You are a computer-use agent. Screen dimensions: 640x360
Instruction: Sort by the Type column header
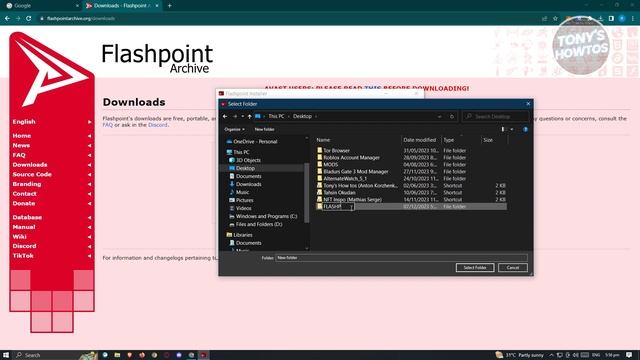pyautogui.click(x=449, y=140)
